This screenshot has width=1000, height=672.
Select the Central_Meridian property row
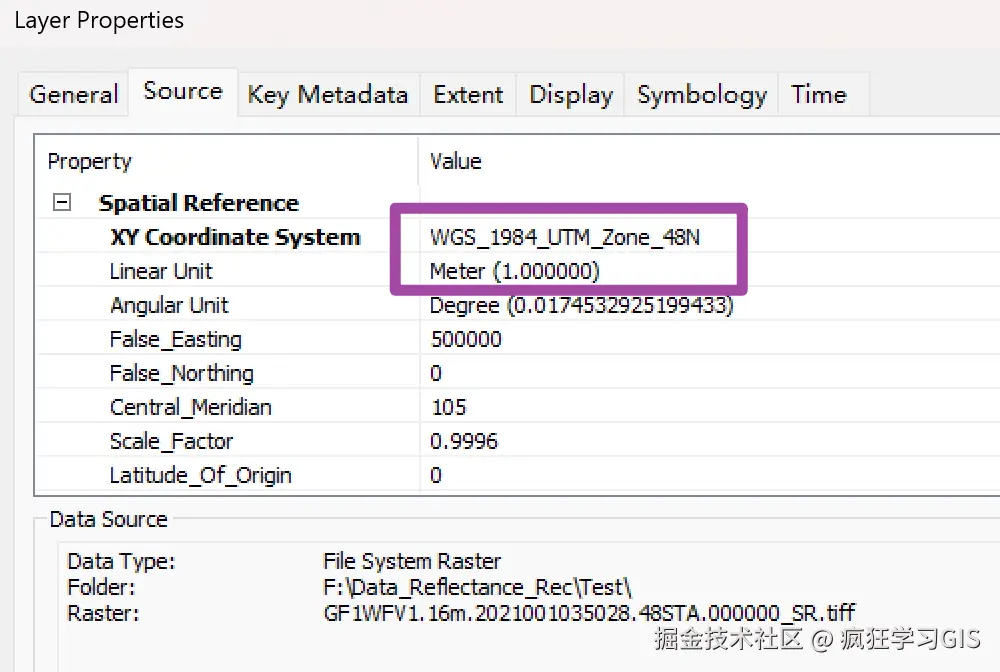191,408
